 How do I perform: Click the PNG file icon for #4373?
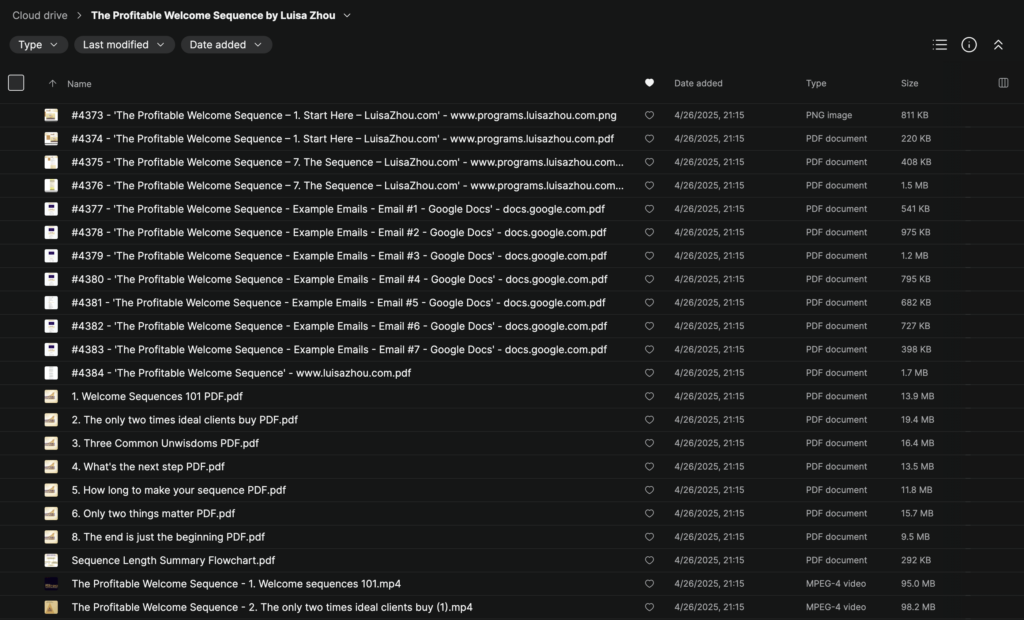coord(51,116)
